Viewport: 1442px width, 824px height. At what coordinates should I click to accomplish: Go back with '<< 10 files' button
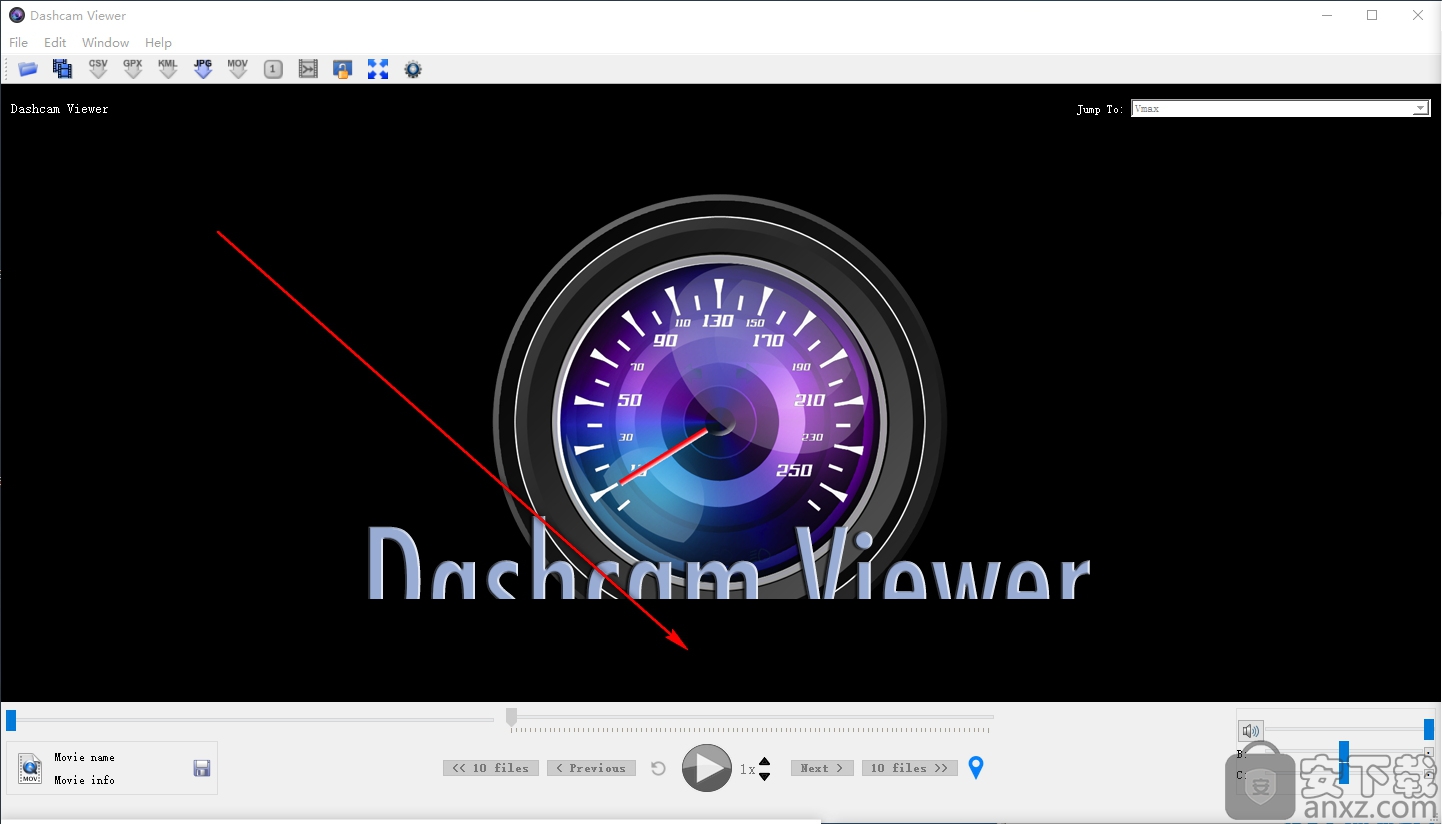(x=491, y=768)
